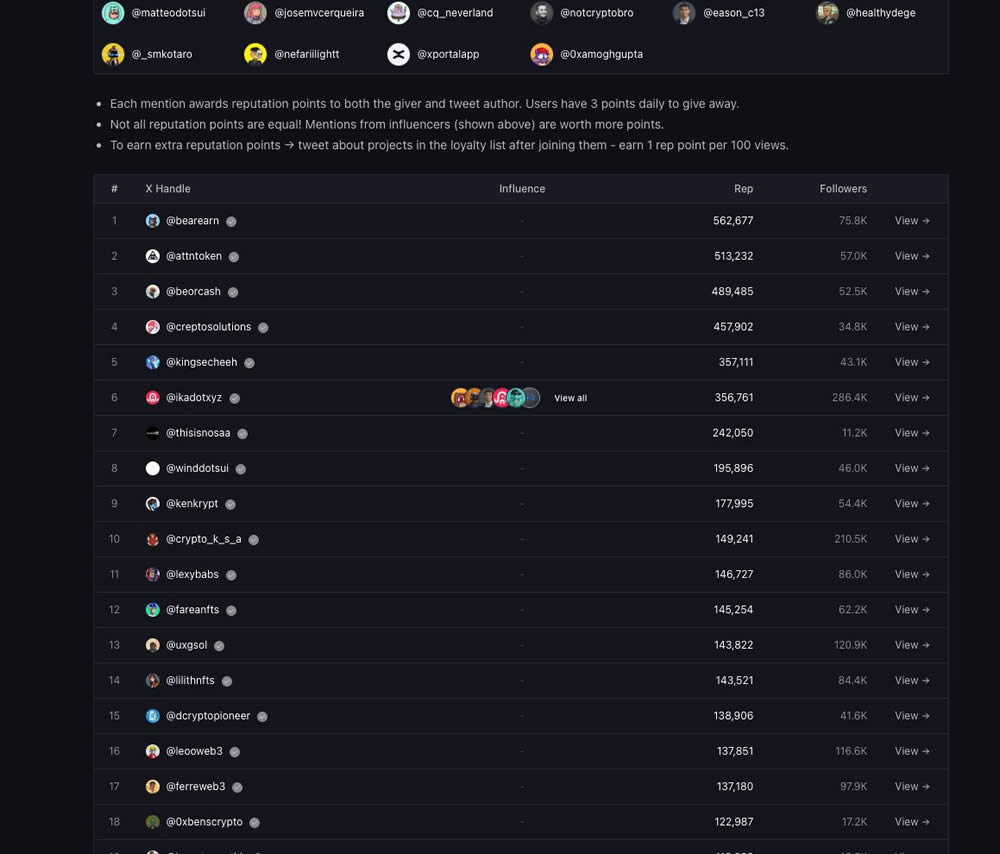The height and width of the screenshot is (854, 1000).
Task: Sort by the Rep column header
Action: click(x=743, y=189)
